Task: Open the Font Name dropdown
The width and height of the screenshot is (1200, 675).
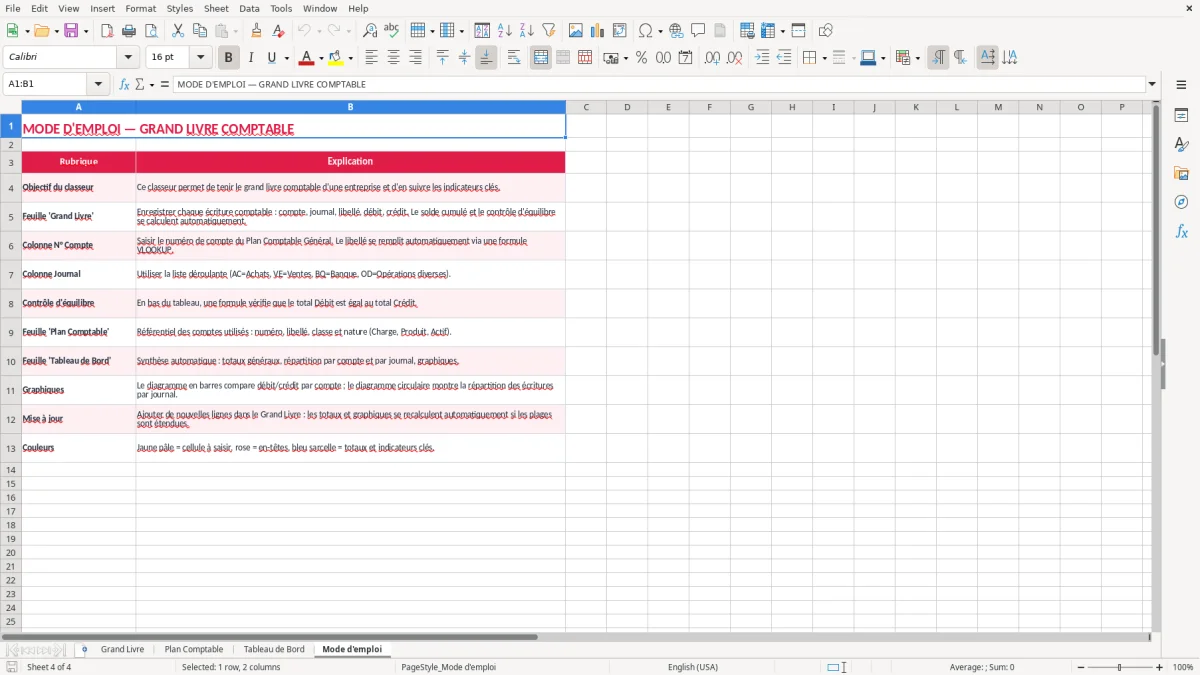Action: (128, 58)
